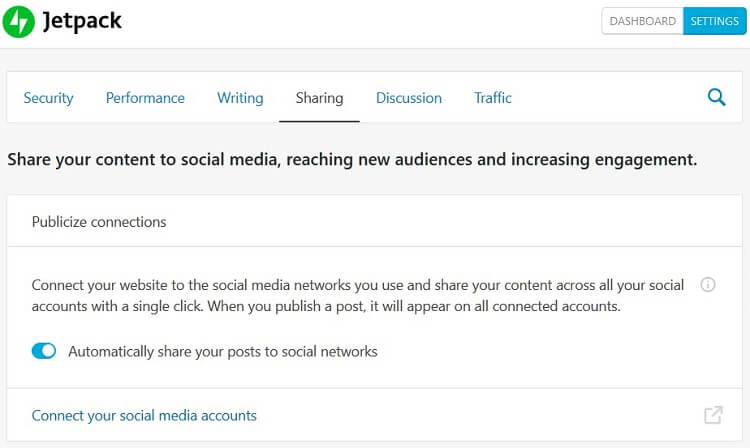Open the settings search magnifier icon
Screen dimensions: 750x448
coord(716,97)
